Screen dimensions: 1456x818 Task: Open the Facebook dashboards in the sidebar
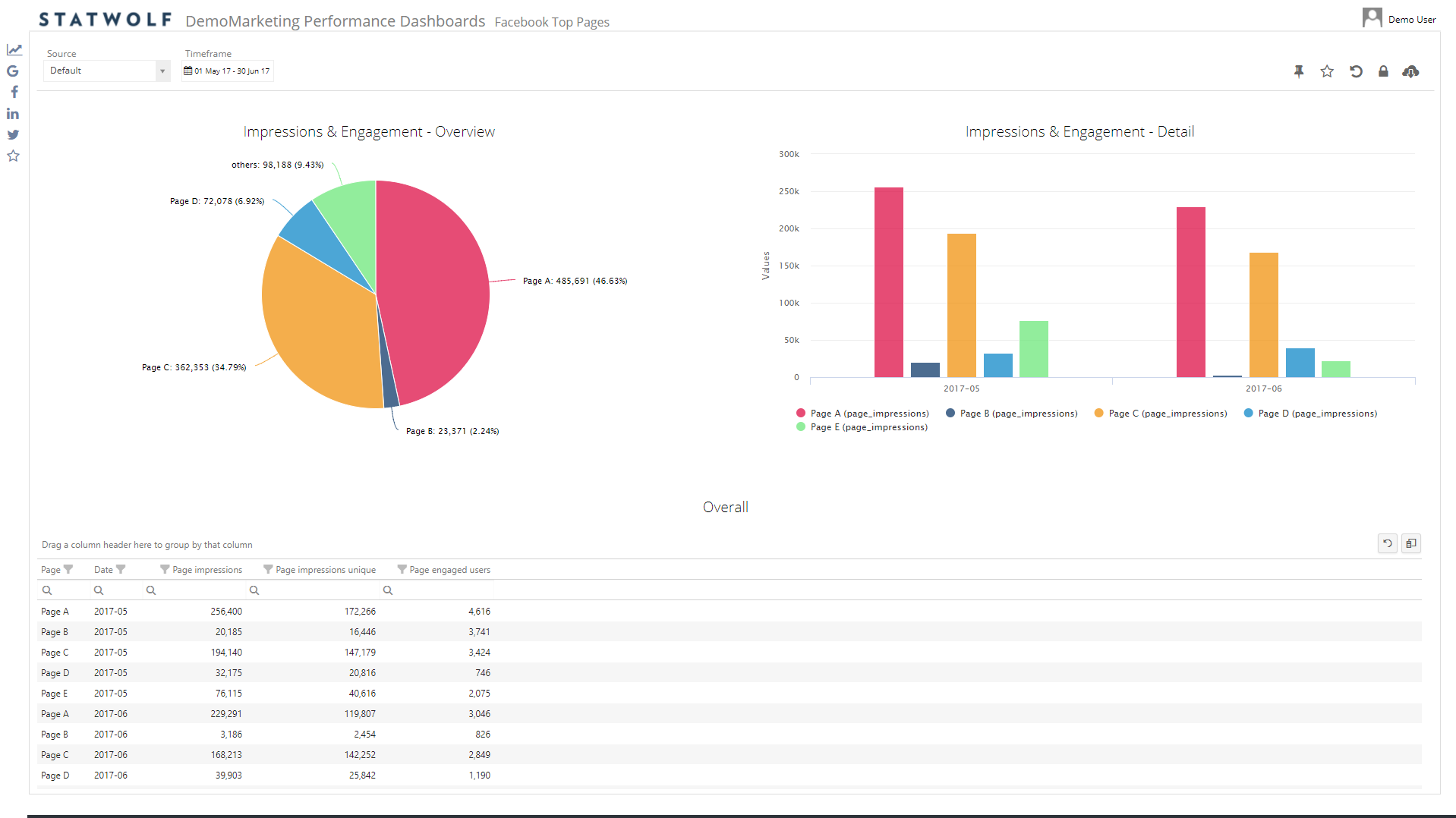[x=14, y=92]
